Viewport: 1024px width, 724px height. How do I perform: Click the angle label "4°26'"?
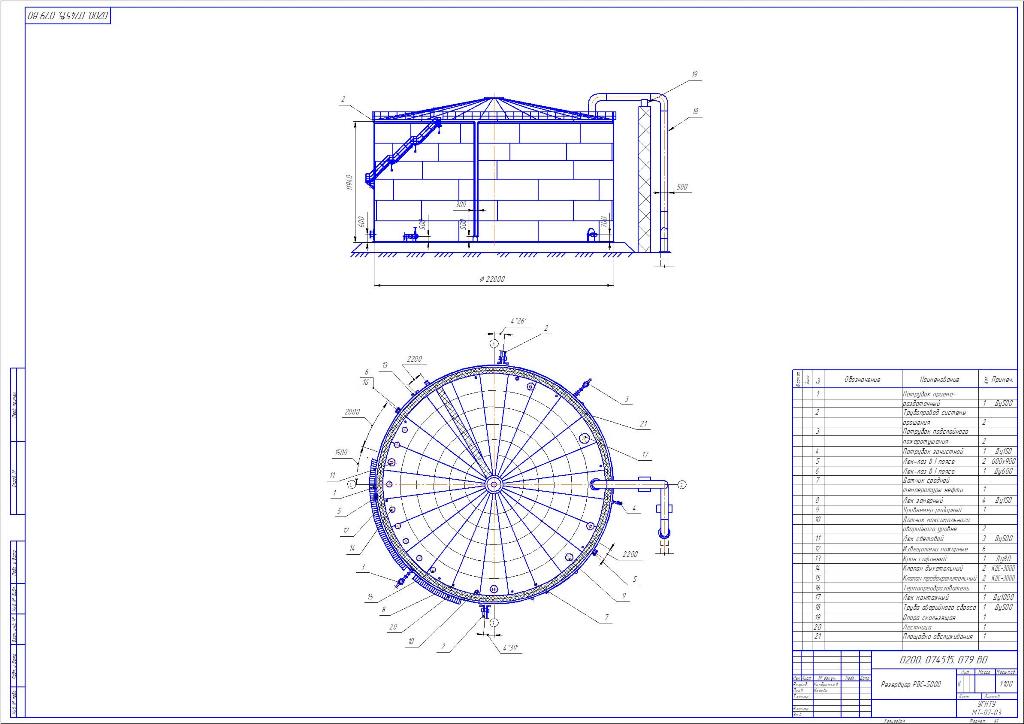518,321
